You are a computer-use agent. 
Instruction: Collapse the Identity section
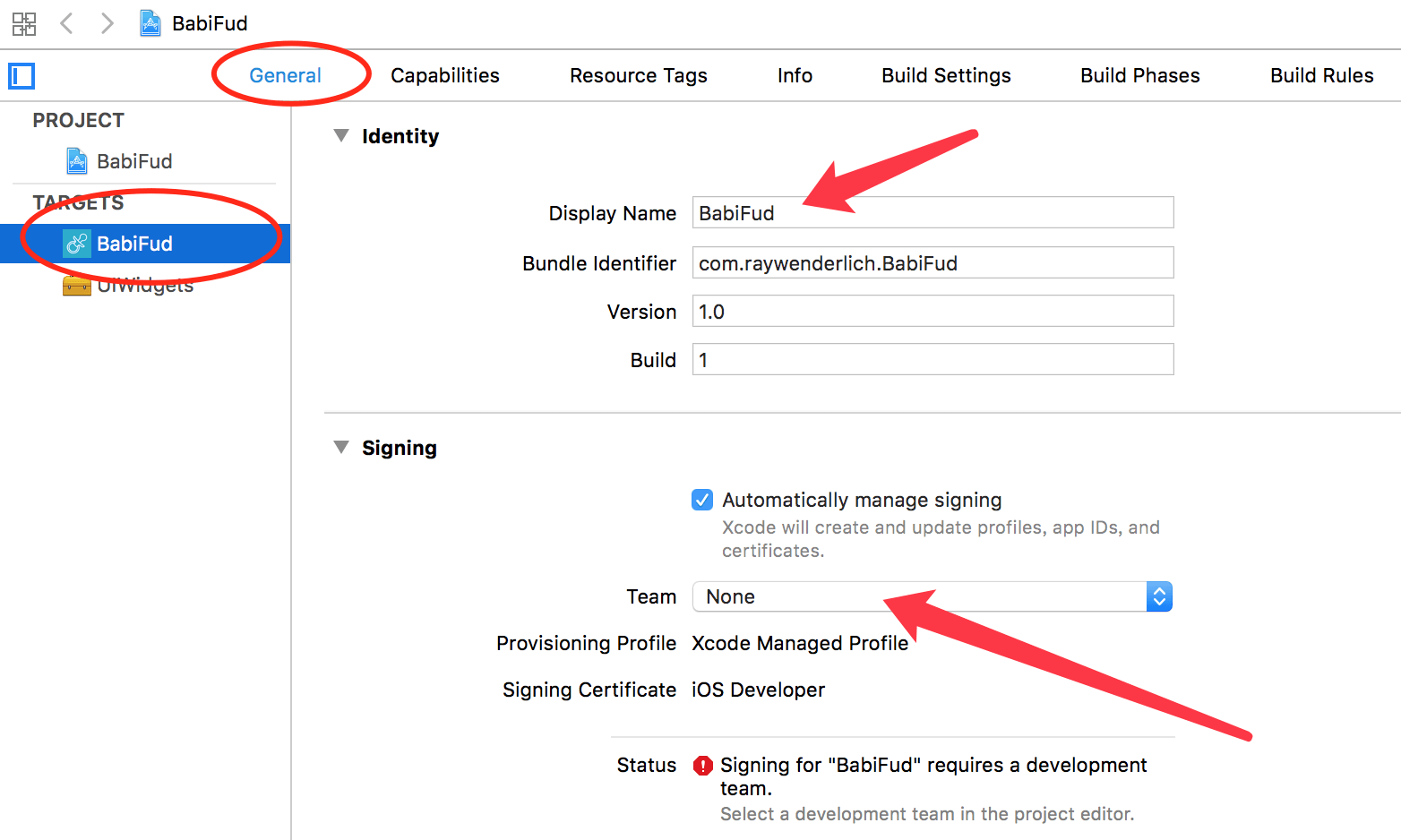341,136
